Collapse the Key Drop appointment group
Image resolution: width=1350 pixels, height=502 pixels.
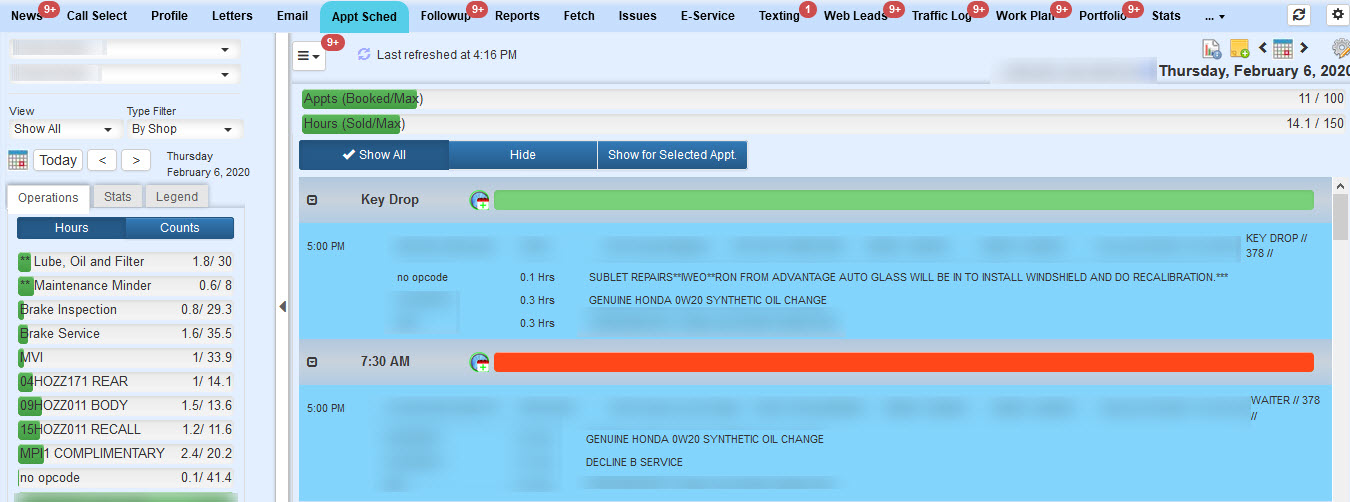tap(312, 200)
